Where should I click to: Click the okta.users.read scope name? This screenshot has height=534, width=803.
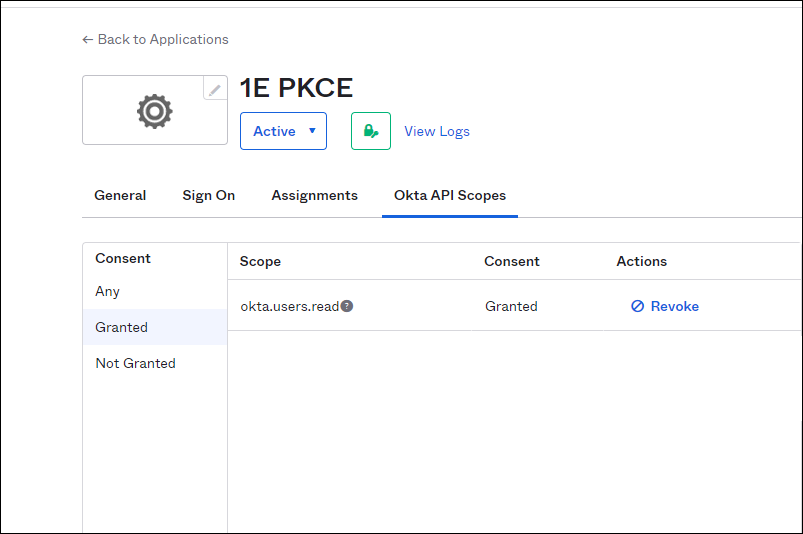point(289,306)
